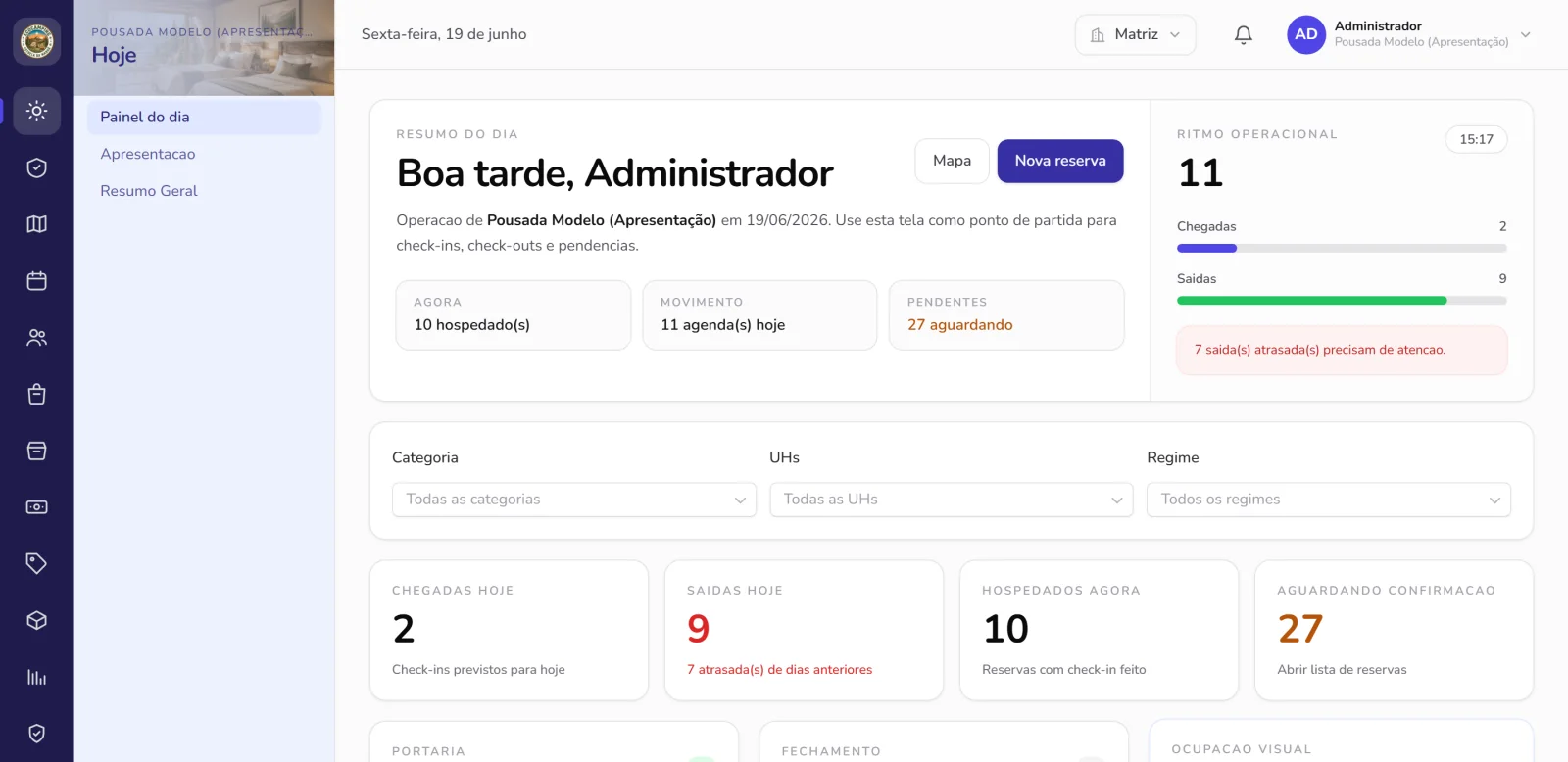Screen dimensions: 1568x762
Task: Open the Todas as categorias dropdown
Action: (x=574, y=500)
